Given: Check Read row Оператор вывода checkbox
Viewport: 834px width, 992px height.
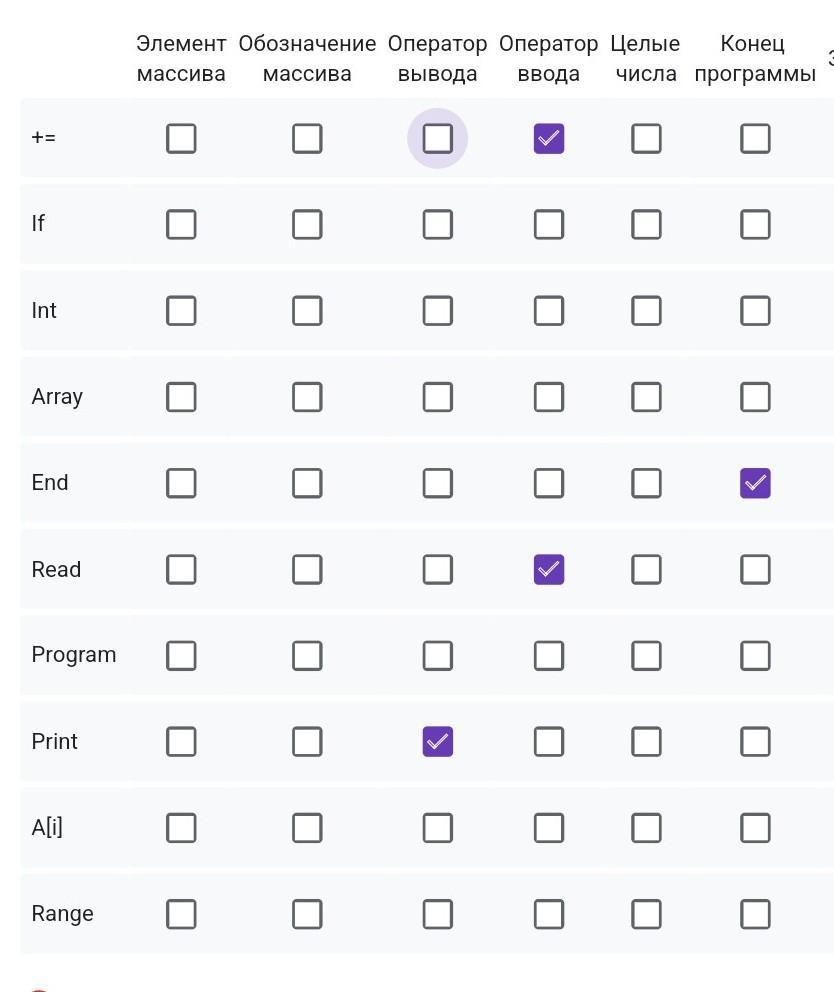Looking at the screenshot, I should [437, 569].
